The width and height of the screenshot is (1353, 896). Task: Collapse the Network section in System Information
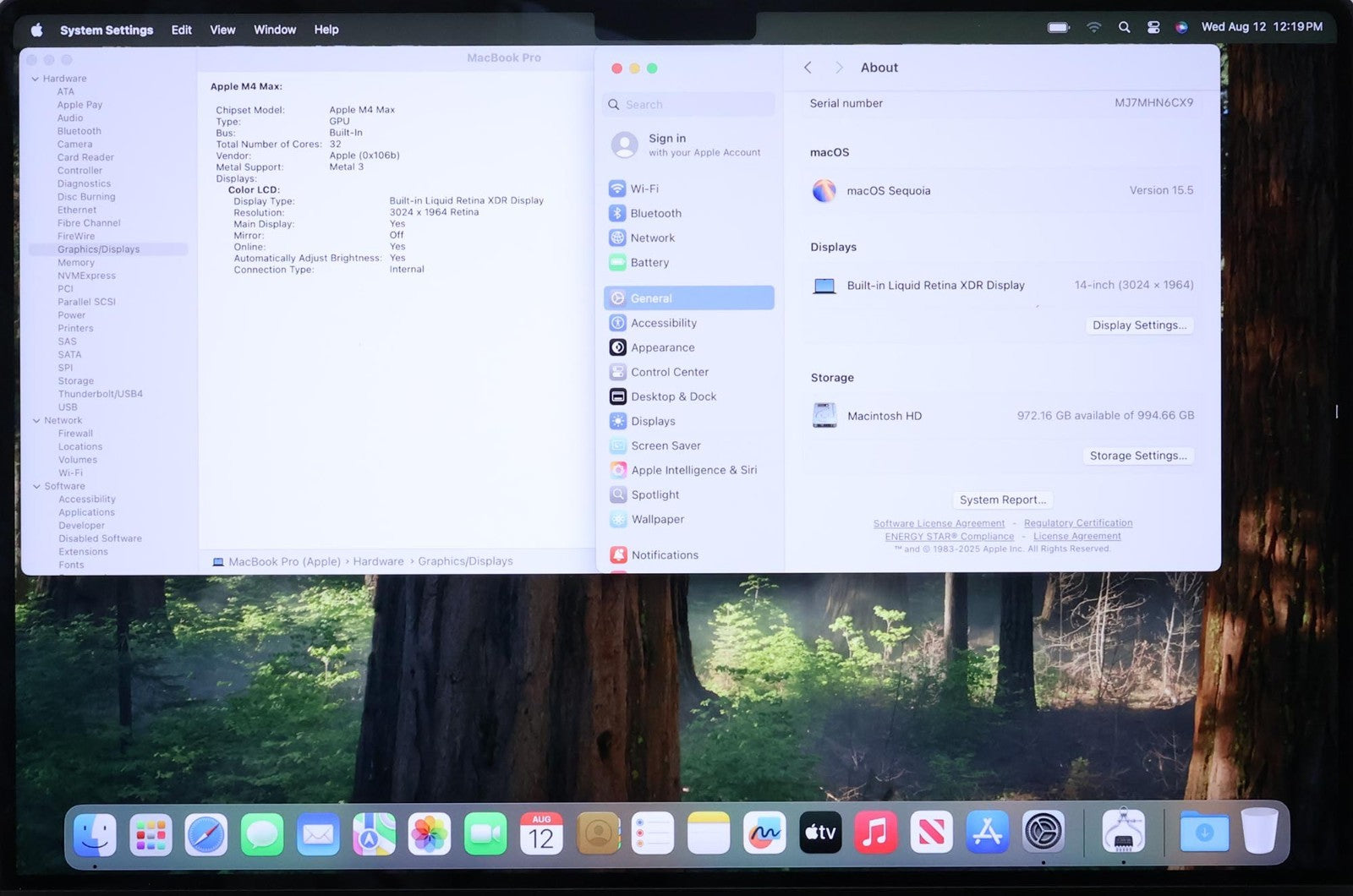click(x=36, y=420)
